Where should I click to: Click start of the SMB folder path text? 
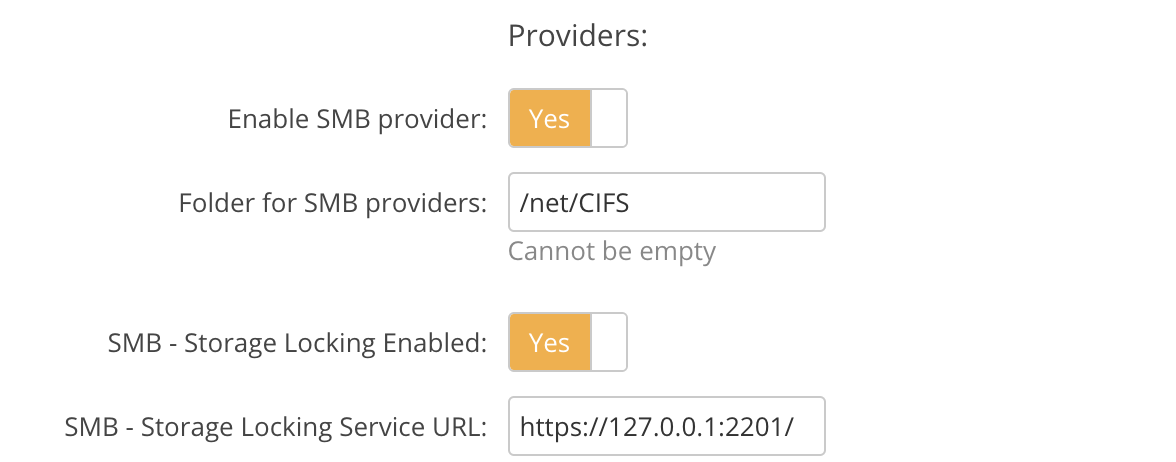tap(521, 202)
